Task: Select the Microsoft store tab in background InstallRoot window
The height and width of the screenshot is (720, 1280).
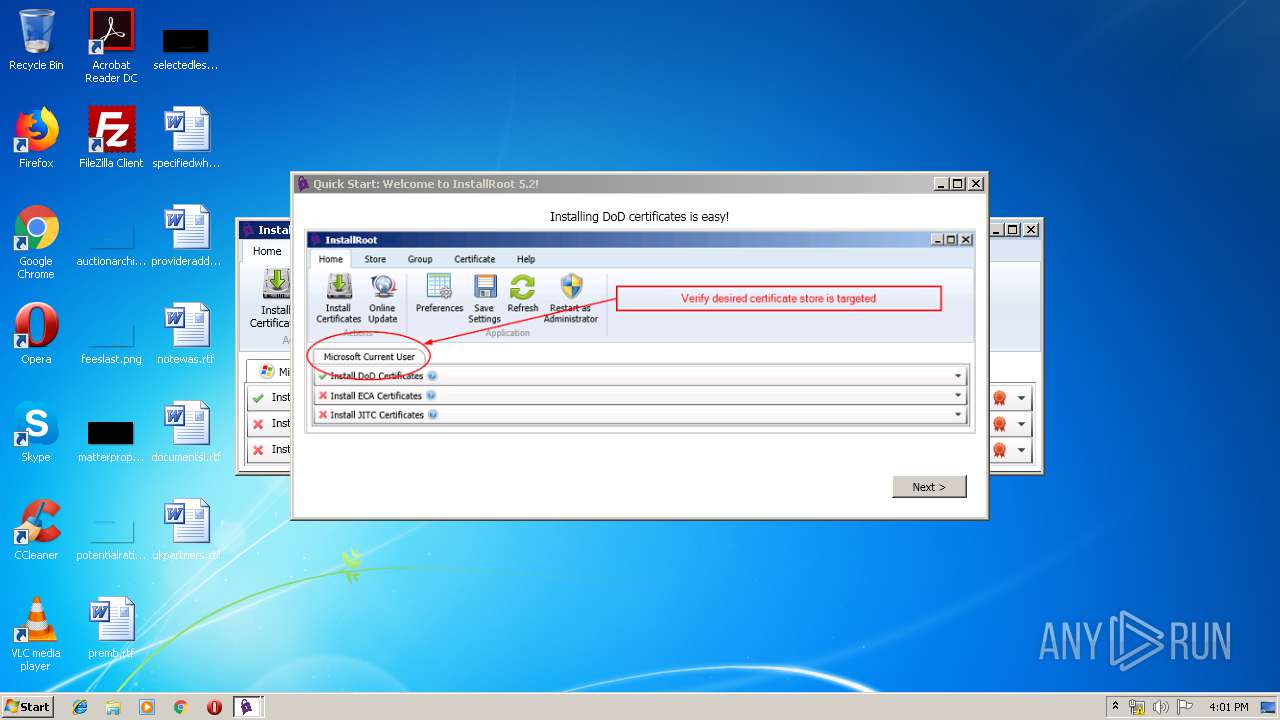Action: [269, 371]
